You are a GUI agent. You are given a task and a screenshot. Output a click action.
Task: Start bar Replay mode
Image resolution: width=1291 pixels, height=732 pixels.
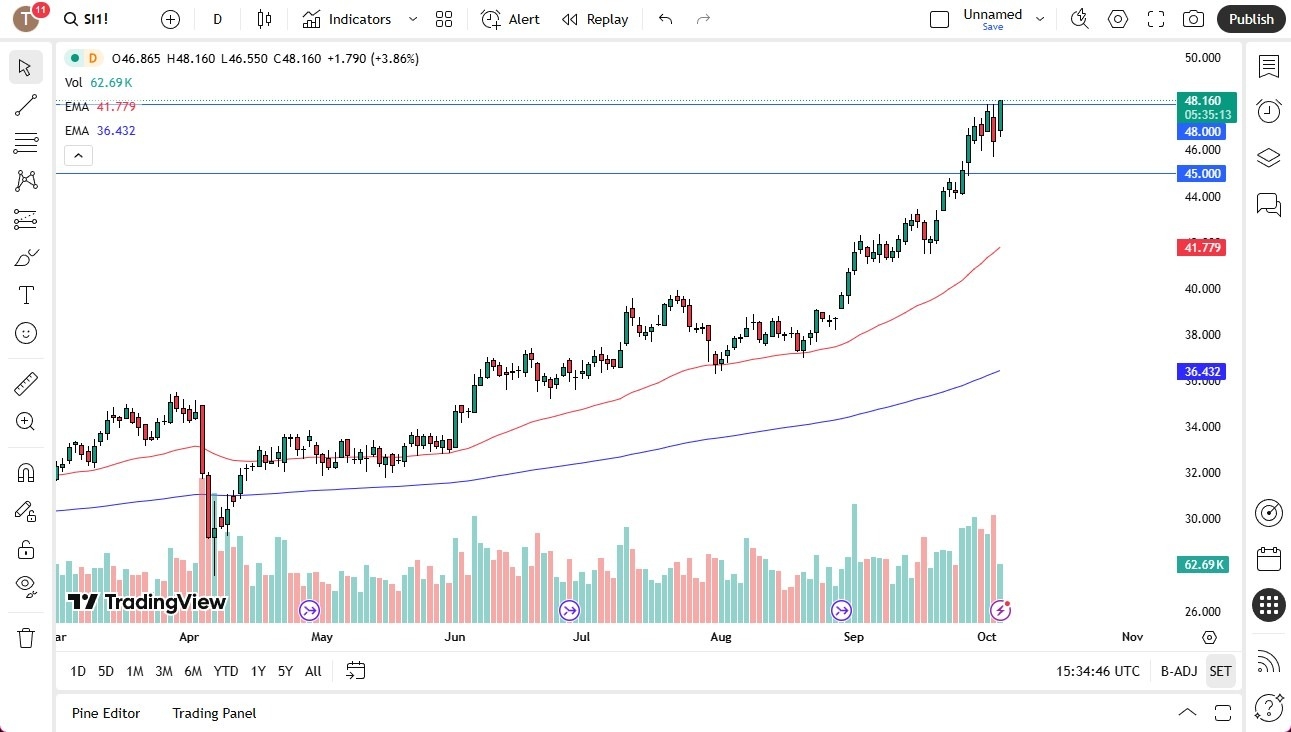coord(595,19)
